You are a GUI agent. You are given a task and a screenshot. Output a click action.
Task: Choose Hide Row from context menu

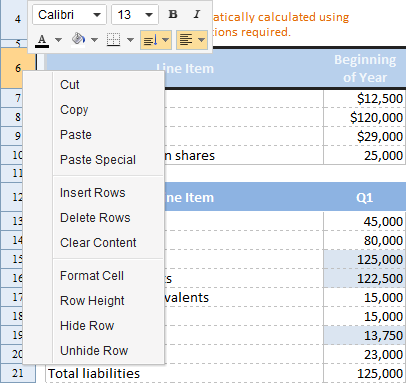point(108,326)
